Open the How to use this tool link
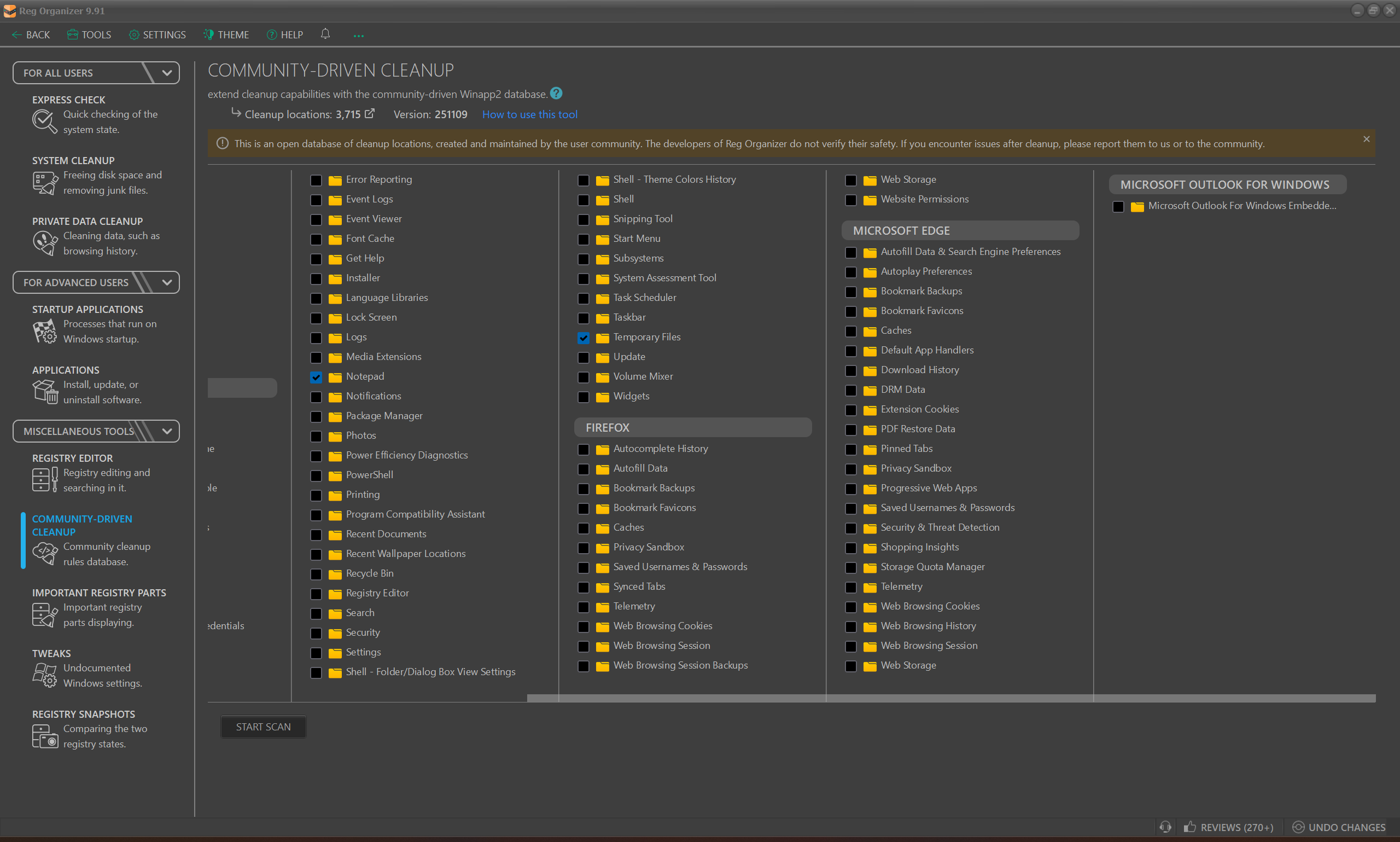Screen dimensions: 1400x842 coord(529,114)
